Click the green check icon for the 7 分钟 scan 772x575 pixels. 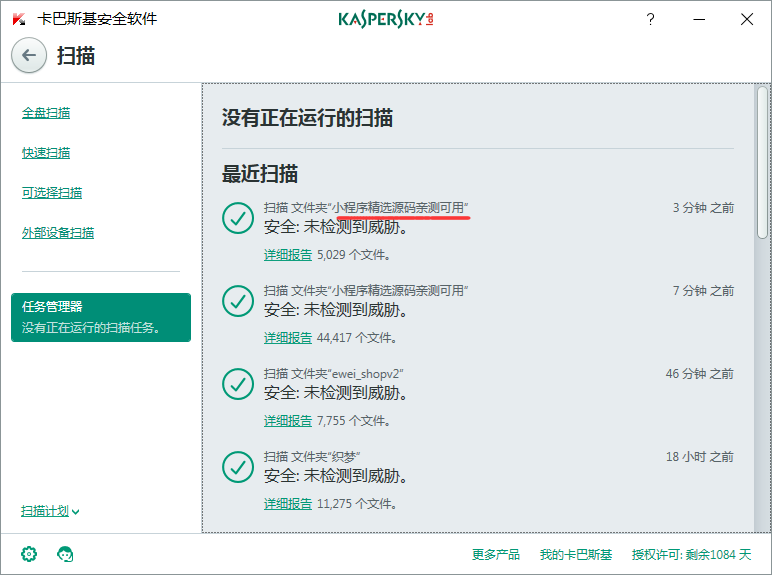click(x=238, y=301)
